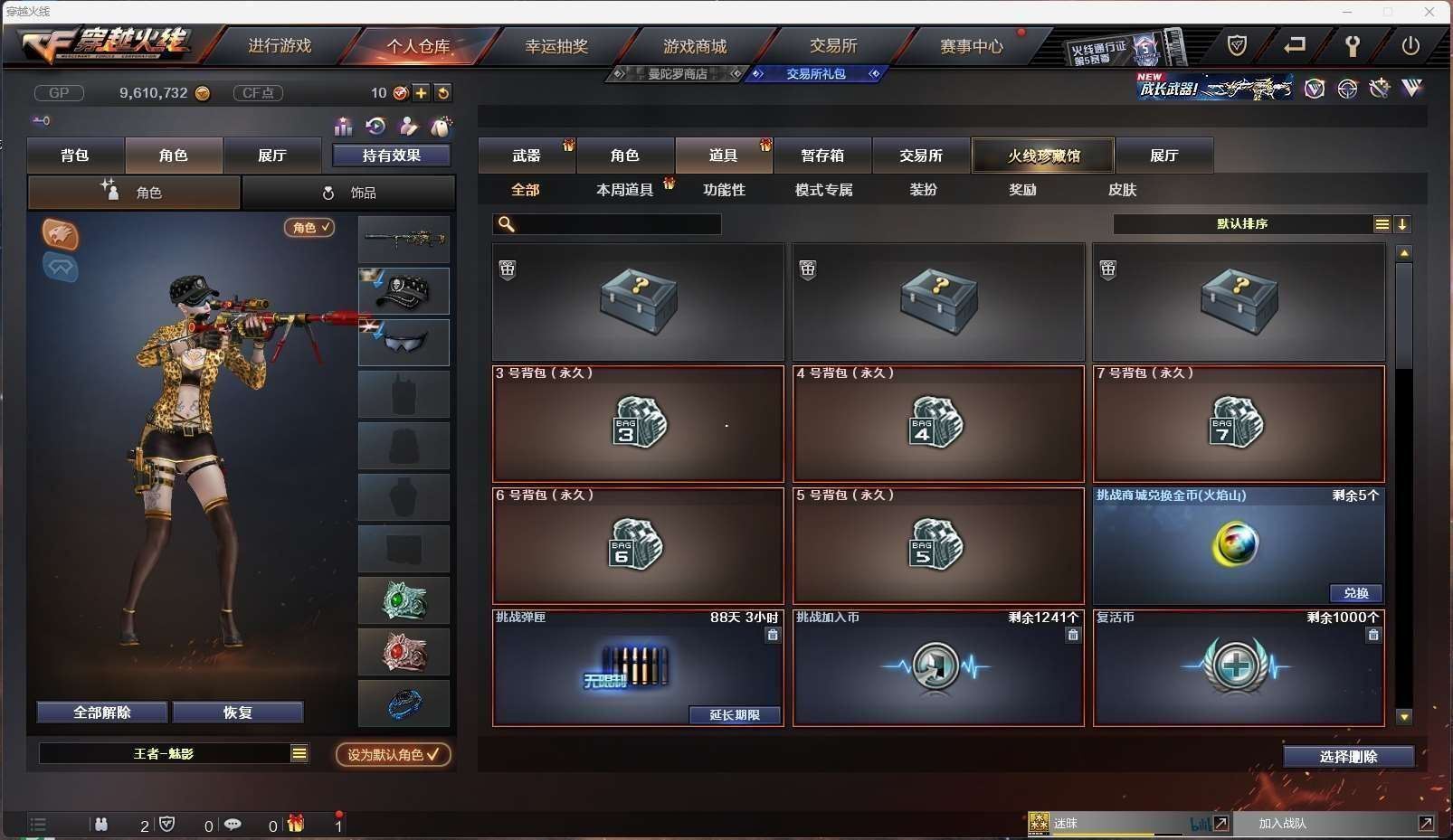Open the 游戏商城 menu
The height and width of the screenshot is (840, 1453).
[x=695, y=46]
